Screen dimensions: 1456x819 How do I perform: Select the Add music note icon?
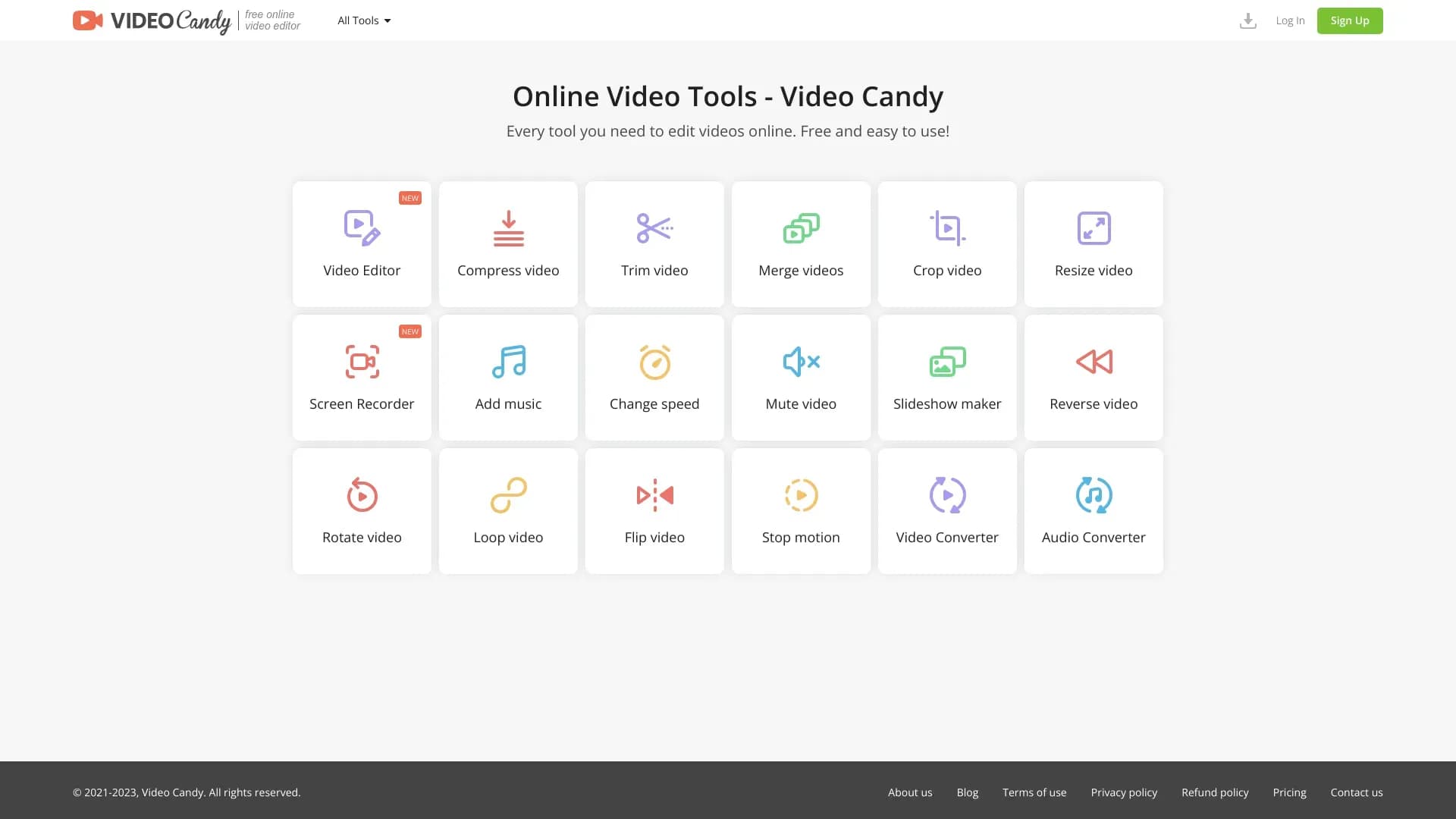click(x=508, y=362)
